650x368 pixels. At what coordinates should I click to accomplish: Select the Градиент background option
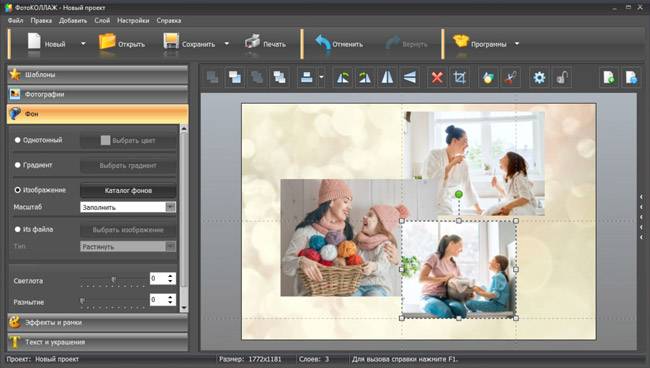pos(17,165)
